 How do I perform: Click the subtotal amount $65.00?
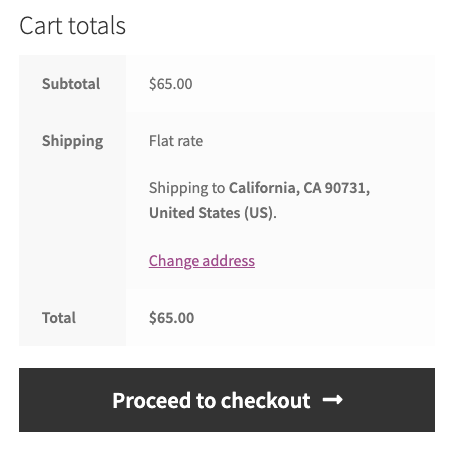(x=171, y=84)
